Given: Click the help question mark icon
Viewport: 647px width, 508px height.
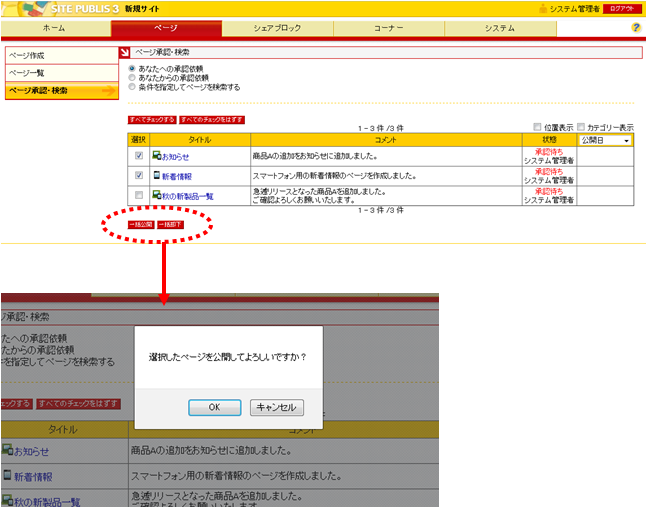Looking at the screenshot, I should [x=636, y=28].
